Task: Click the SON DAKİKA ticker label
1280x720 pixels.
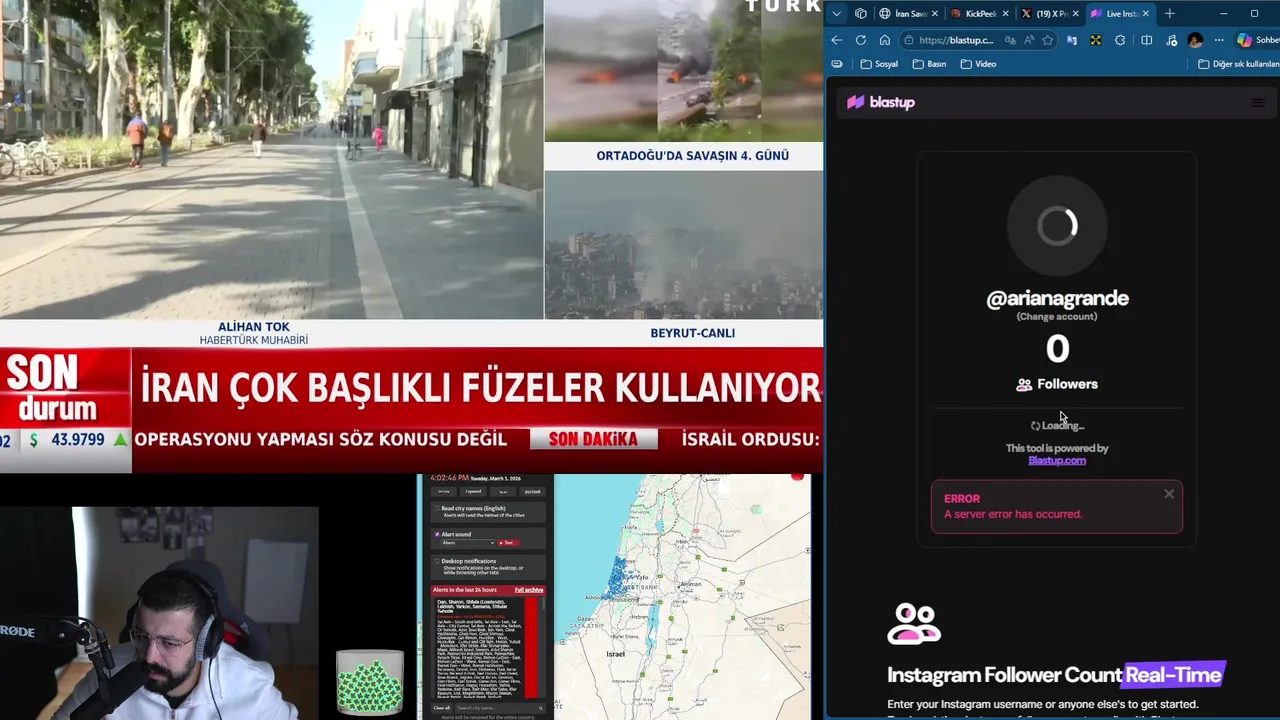Action: pyautogui.click(x=593, y=439)
